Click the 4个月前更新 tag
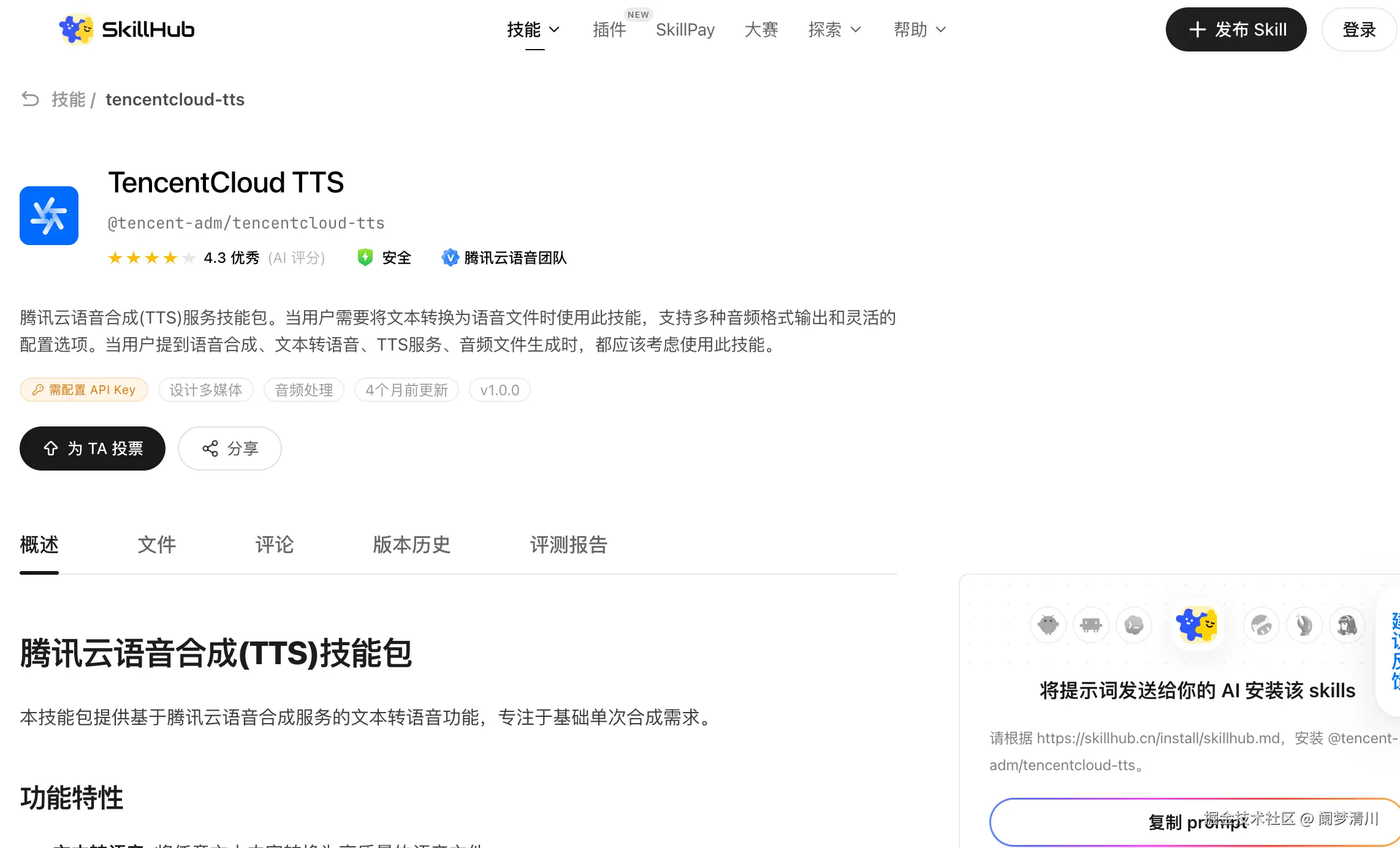 (406, 390)
